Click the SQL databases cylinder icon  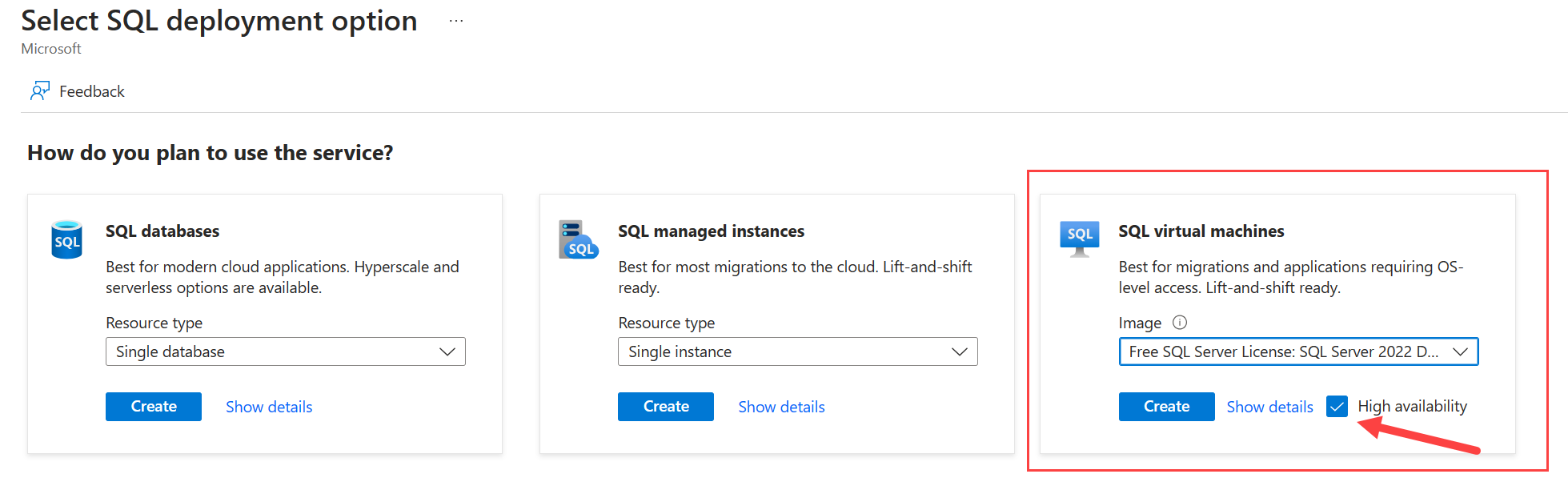pos(66,239)
